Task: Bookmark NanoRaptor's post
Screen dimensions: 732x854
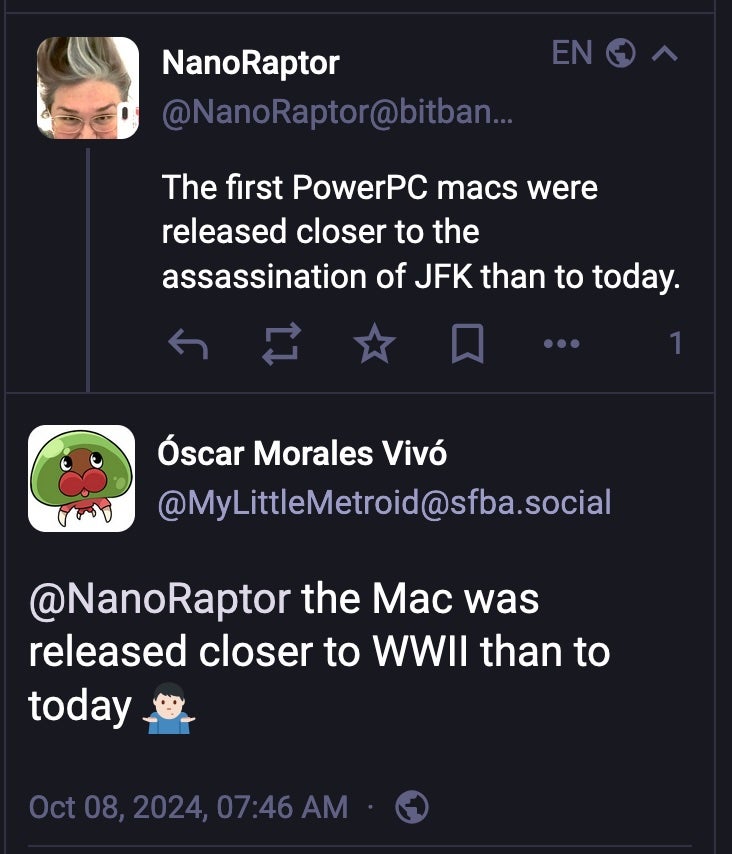Action: point(467,345)
